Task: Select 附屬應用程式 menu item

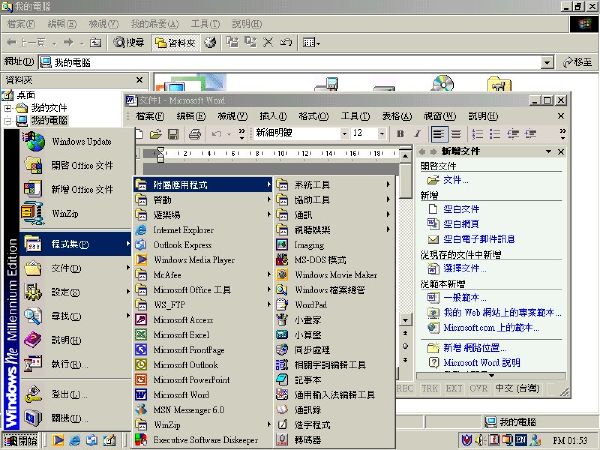Action: (x=203, y=185)
